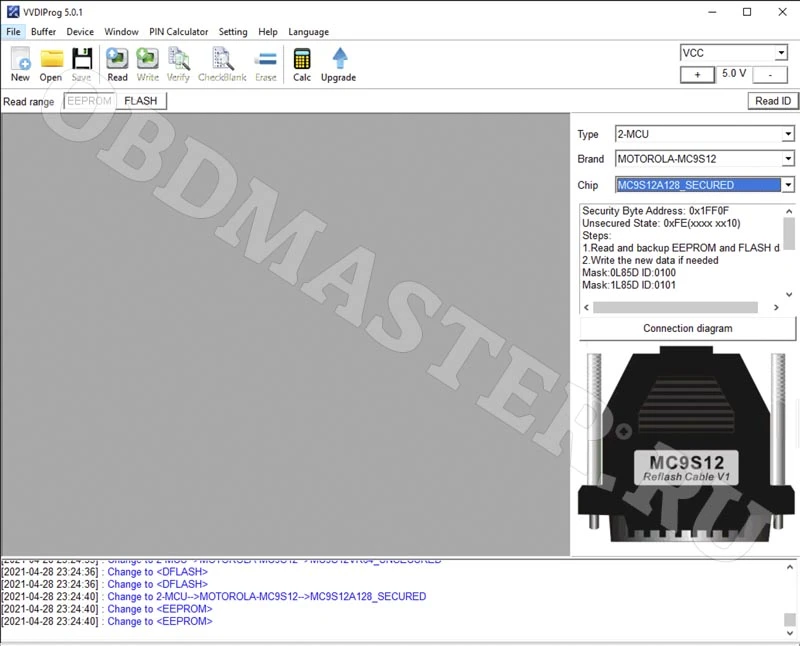Open the File menu
The height and width of the screenshot is (646, 800).
pos(13,32)
